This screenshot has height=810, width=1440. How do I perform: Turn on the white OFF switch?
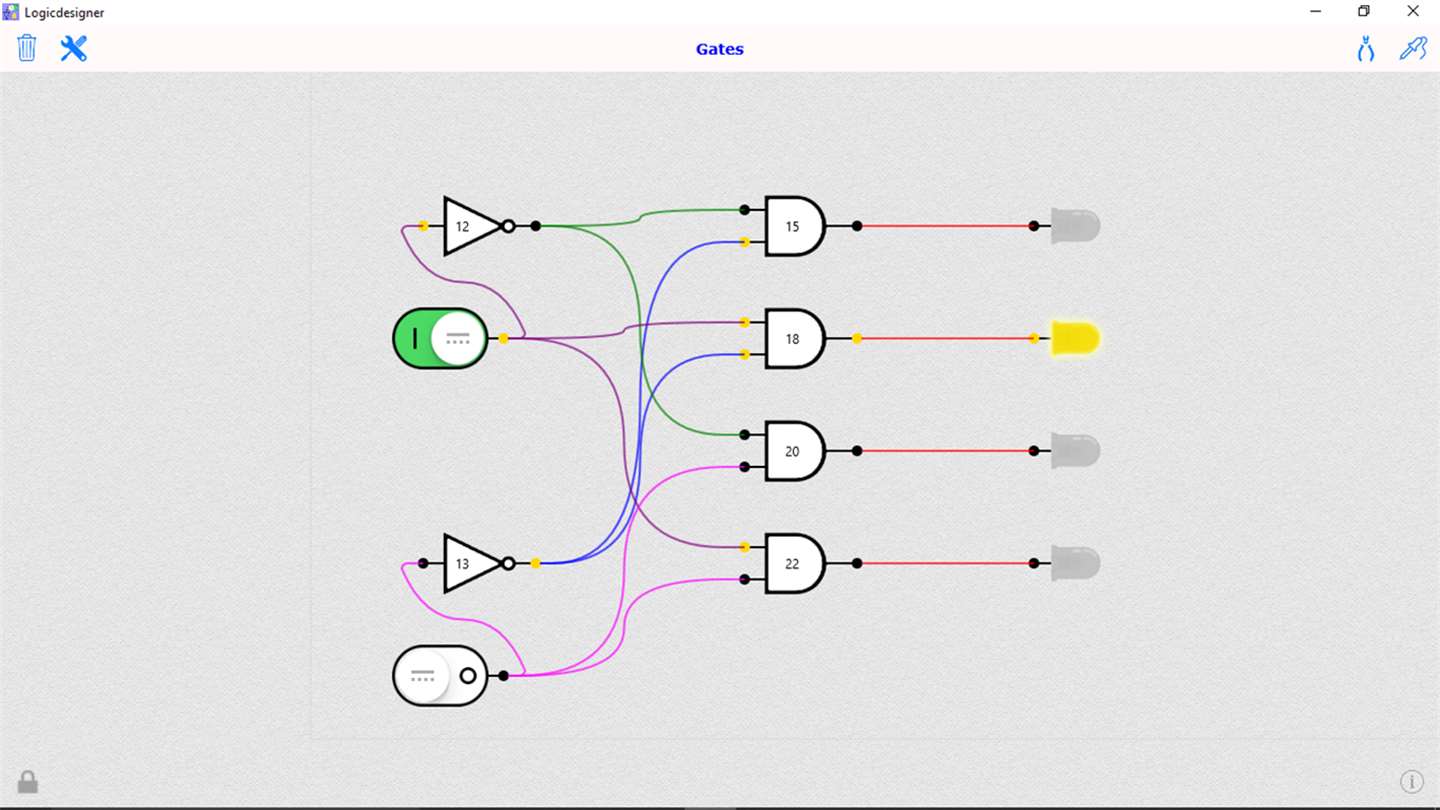440,676
